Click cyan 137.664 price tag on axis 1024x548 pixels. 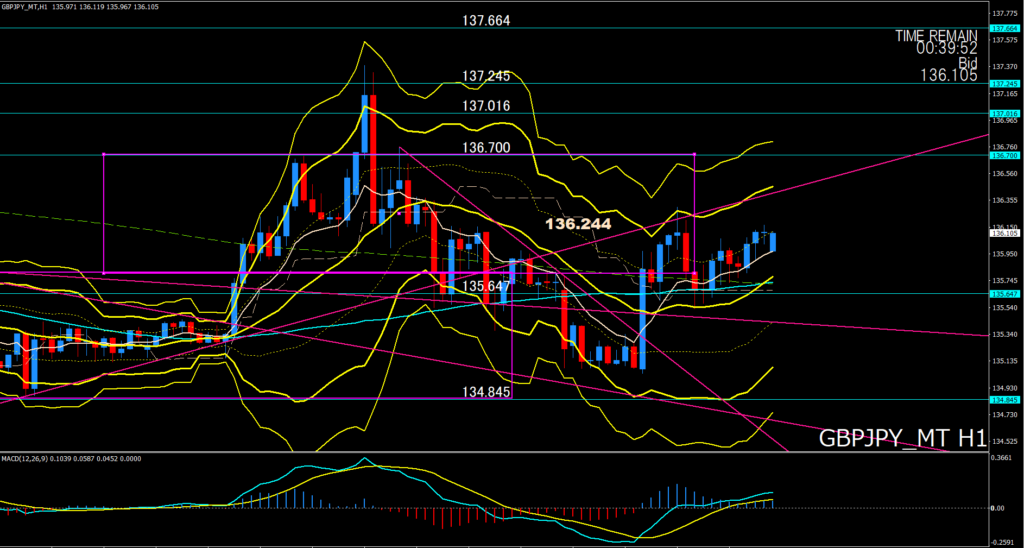coord(1003,29)
